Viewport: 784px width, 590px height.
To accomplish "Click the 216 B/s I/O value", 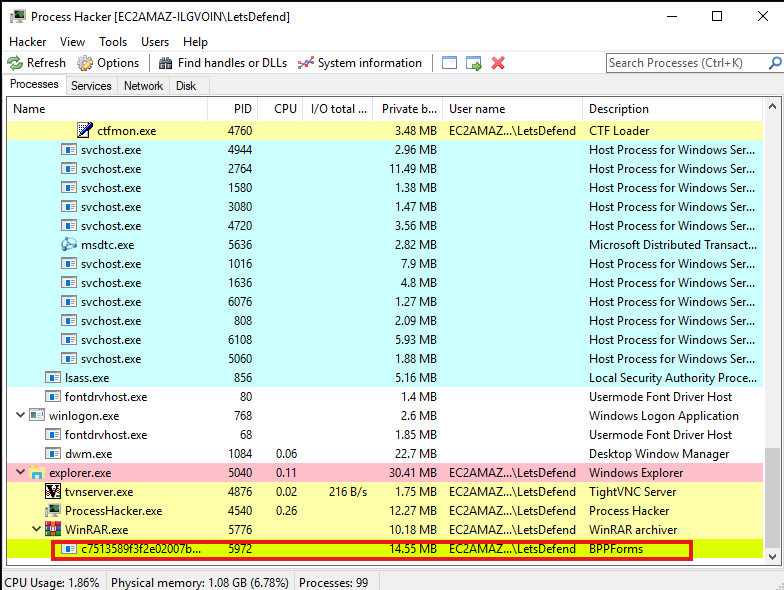I will click(x=348, y=492).
